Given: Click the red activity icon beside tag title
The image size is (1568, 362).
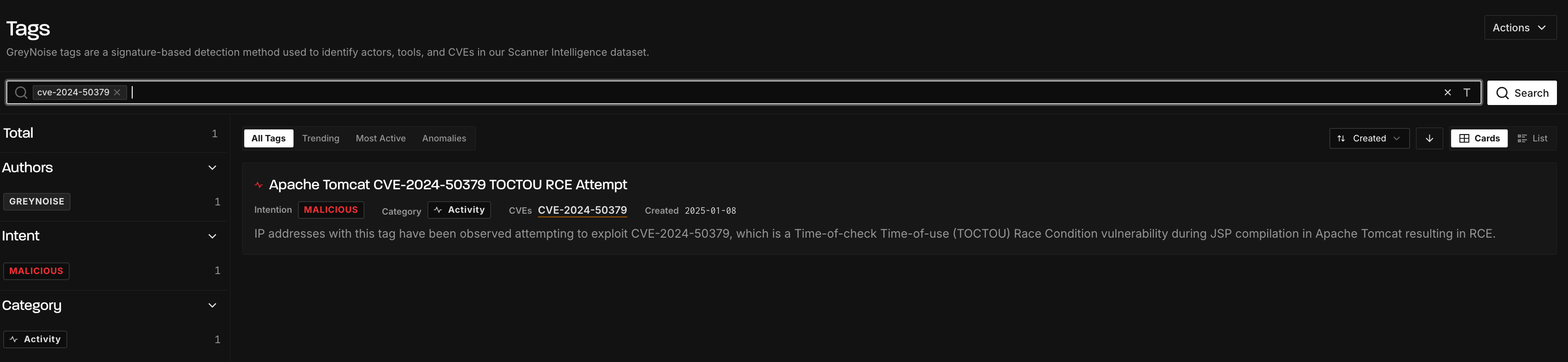Looking at the screenshot, I should click(x=259, y=185).
